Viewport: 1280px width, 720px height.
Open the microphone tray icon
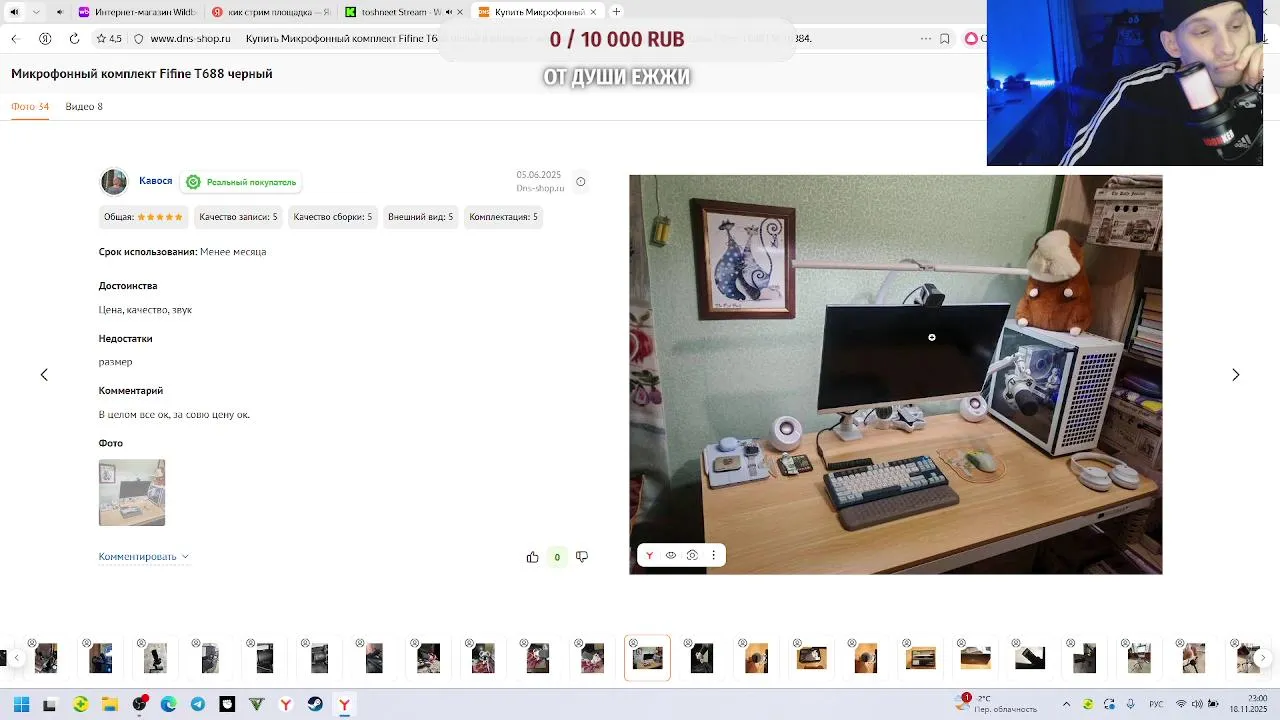(1131, 704)
